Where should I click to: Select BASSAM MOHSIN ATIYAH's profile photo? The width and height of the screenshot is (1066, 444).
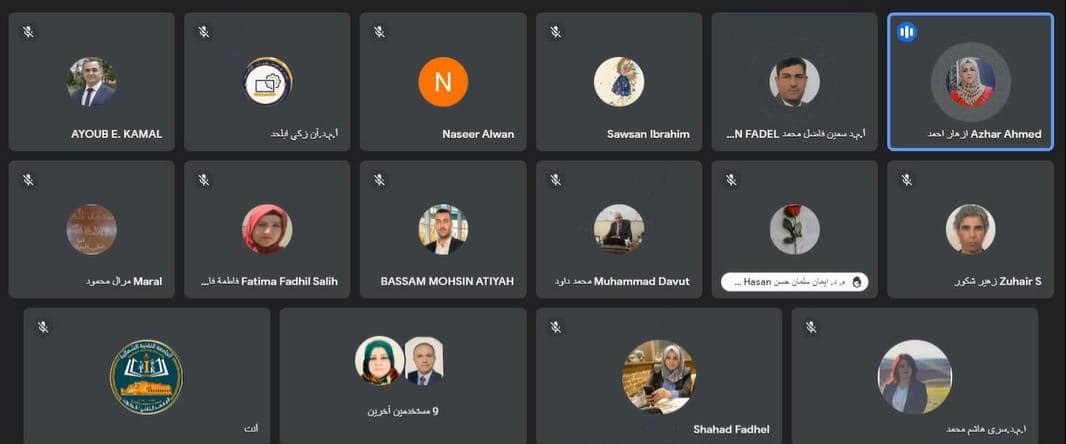pos(443,229)
